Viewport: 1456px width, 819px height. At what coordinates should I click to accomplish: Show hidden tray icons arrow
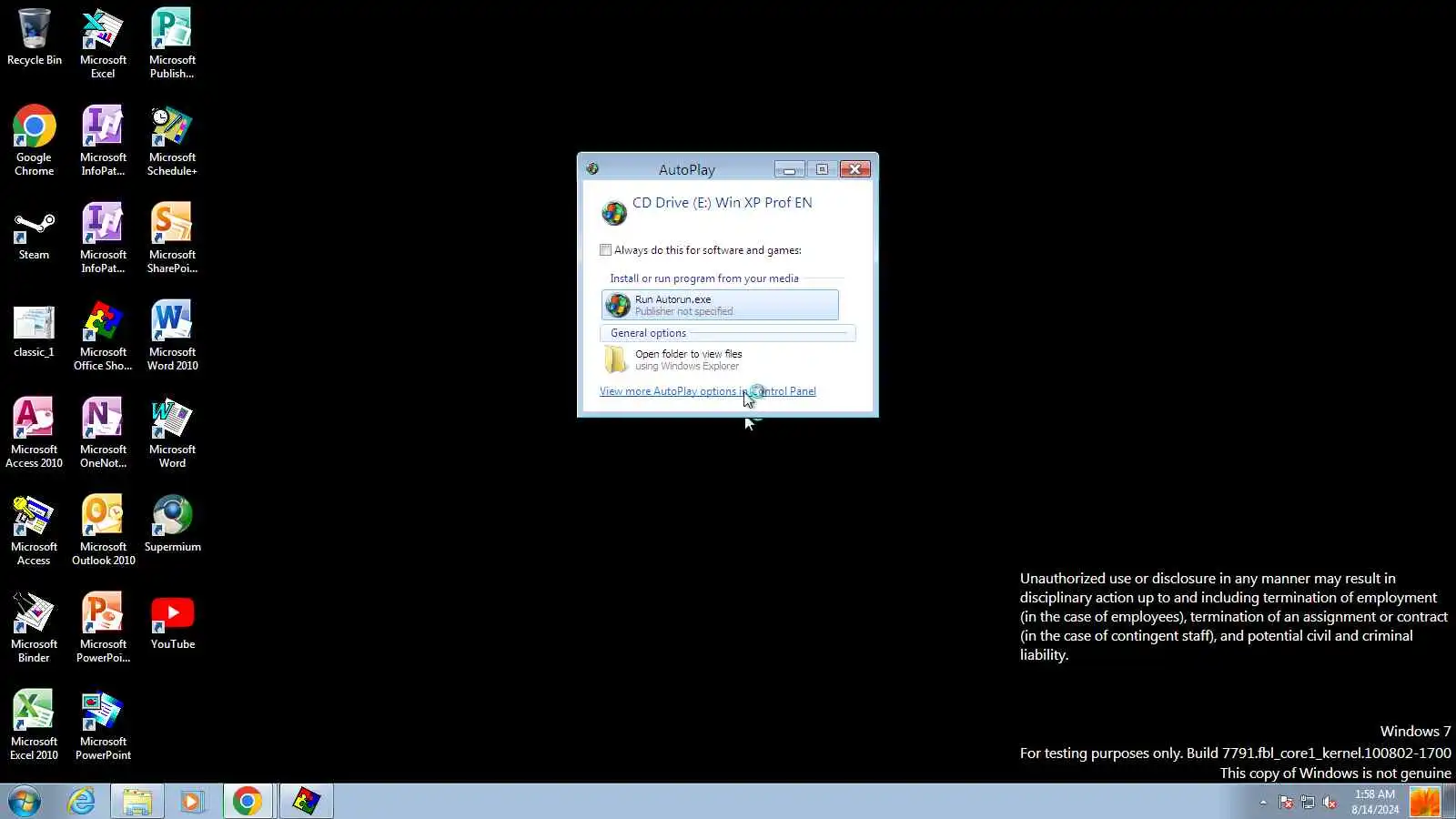click(x=1263, y=803)
